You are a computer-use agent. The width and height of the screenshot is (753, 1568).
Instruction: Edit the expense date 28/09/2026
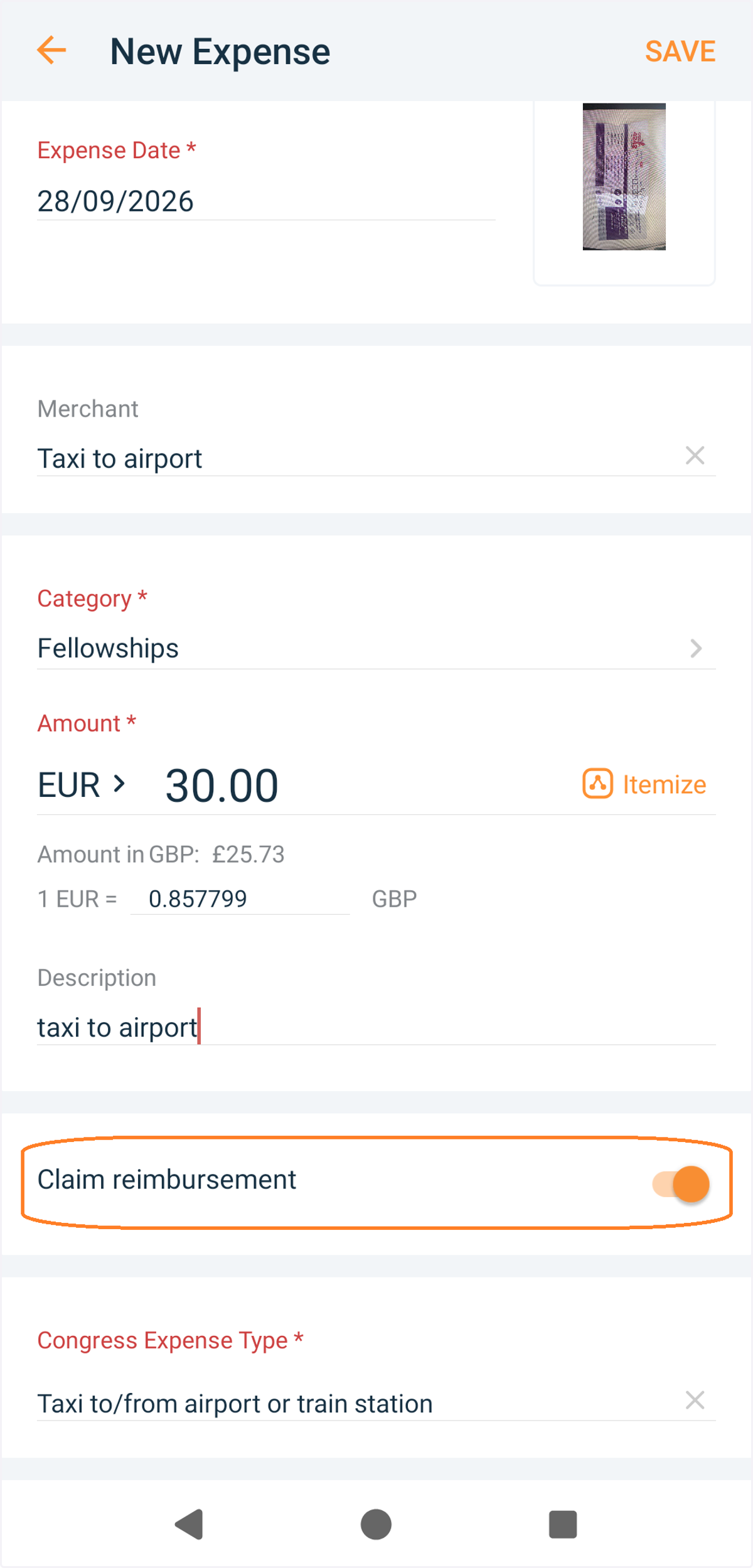tap(266, 201)
